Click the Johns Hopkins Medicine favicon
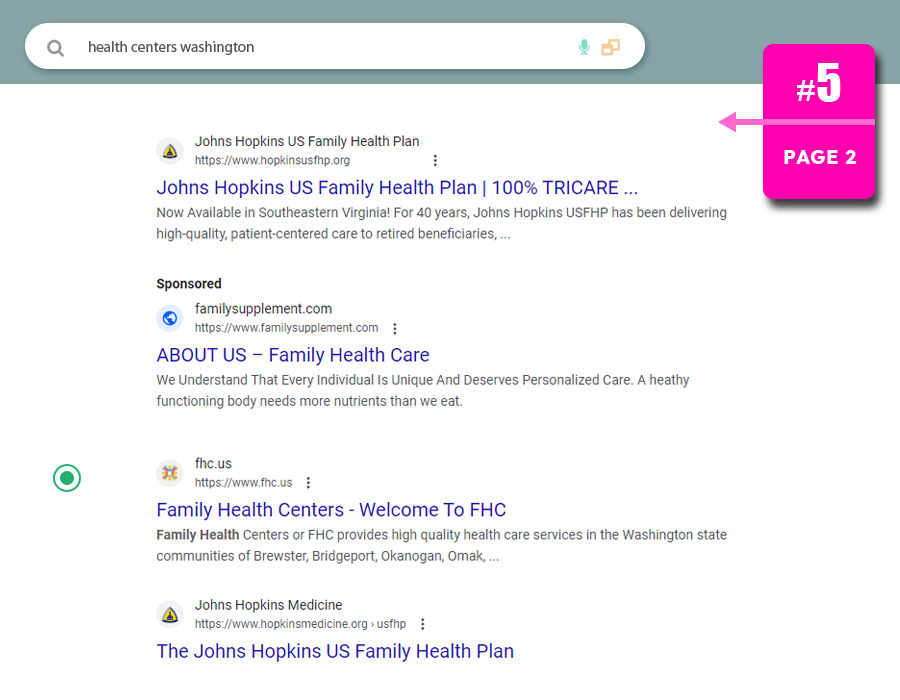The width and height of the screenshot is (900, 700). (x=170, y=615)
